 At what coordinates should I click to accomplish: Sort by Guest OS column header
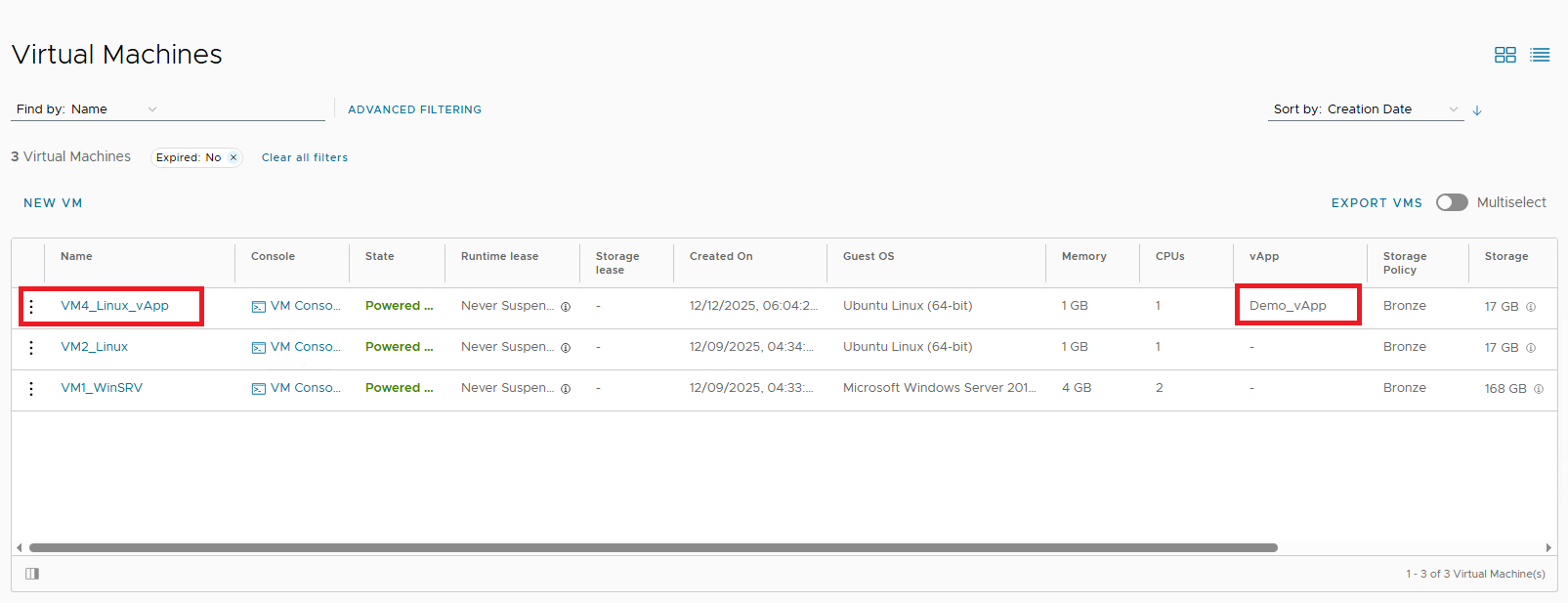pyautogui.click(x=869, y=256)
